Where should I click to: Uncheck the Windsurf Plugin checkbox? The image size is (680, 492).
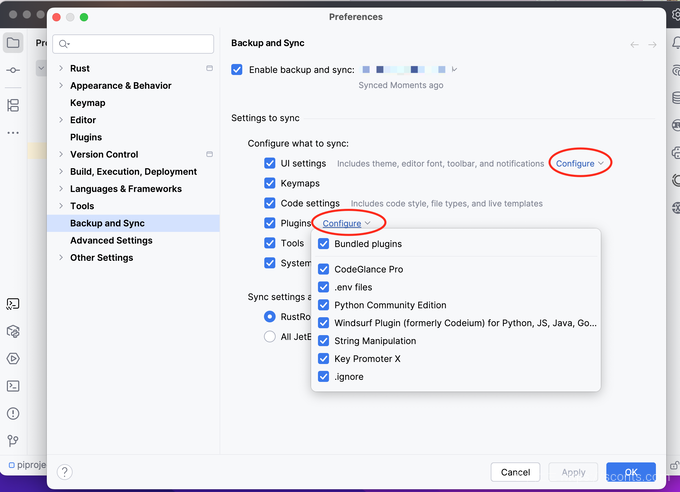324,323
